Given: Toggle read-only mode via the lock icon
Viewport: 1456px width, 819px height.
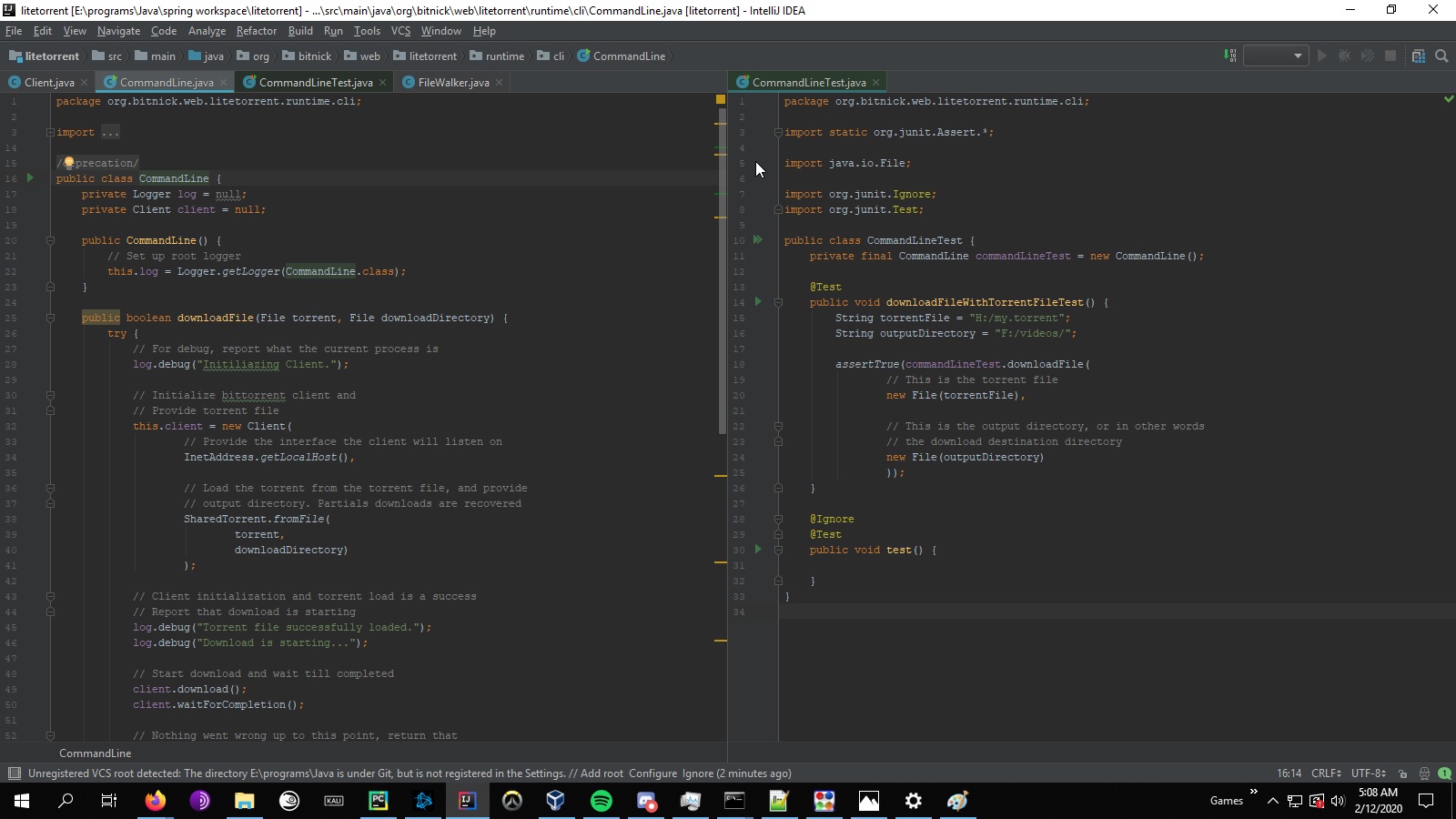Looking at the screenshot, I should point(1402,773).
